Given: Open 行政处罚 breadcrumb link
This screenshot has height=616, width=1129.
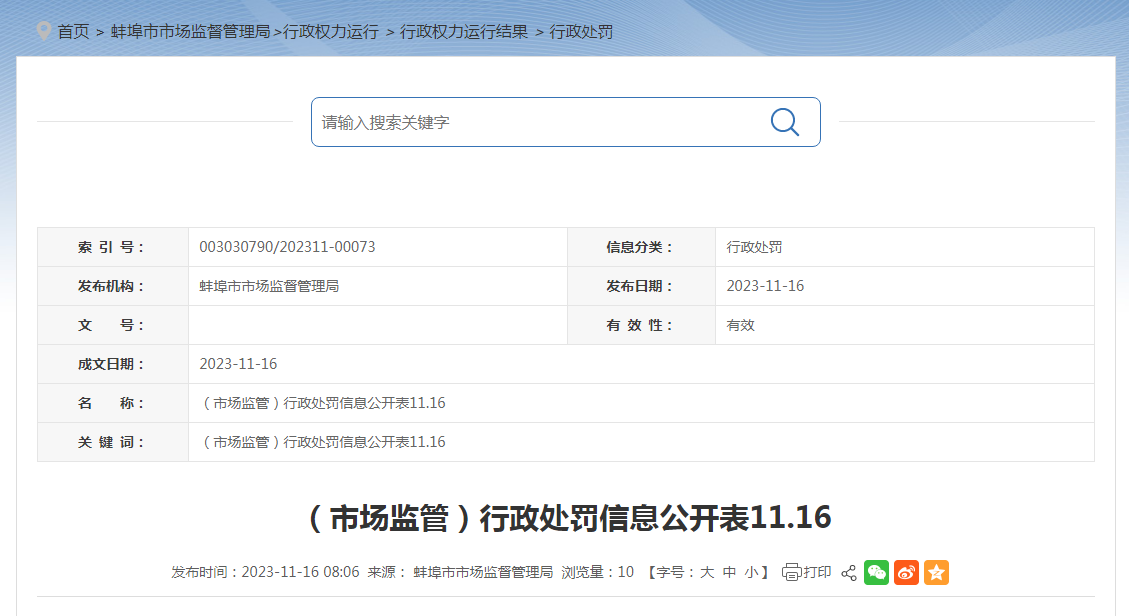Looking at the screenshot, I should point(581,32).
